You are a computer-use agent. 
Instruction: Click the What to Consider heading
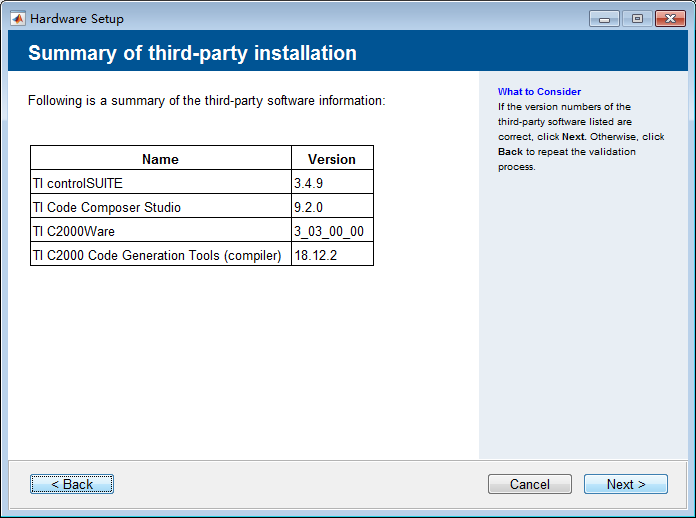[x=539, y=91]
